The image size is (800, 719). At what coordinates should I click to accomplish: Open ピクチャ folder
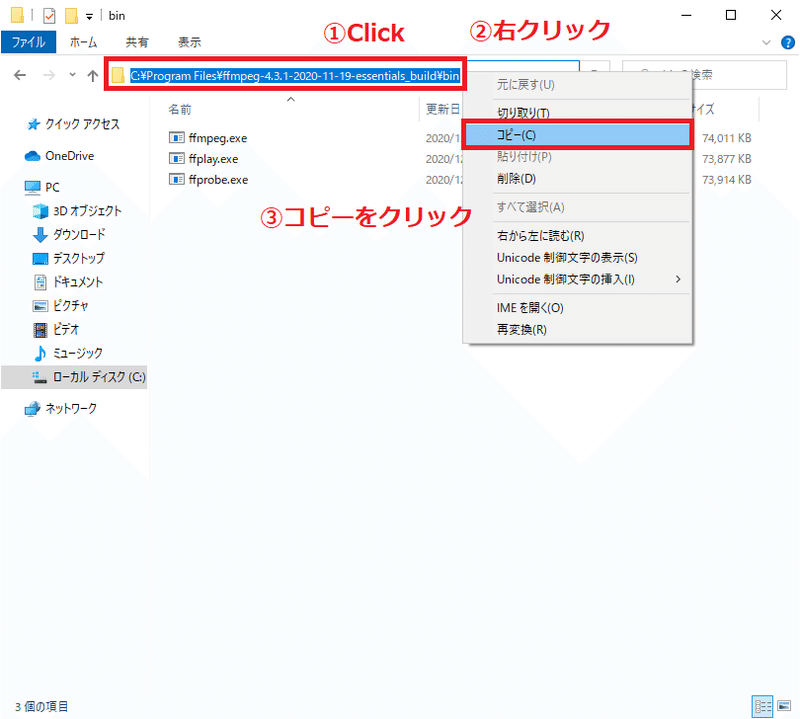coord(70,305)
